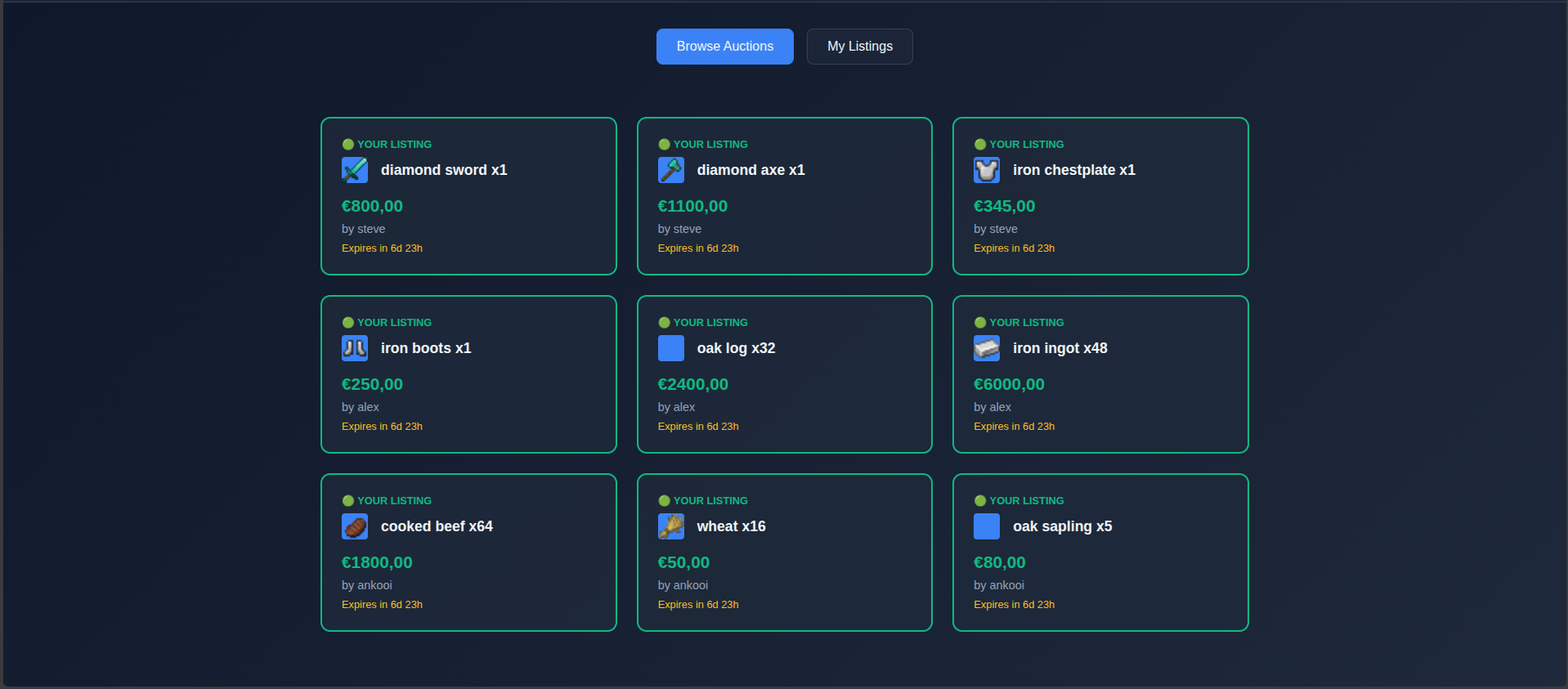Viewport: 1568px width, 689px height.
Task: Click the diamond sword item icon
Action: (355, 170)
